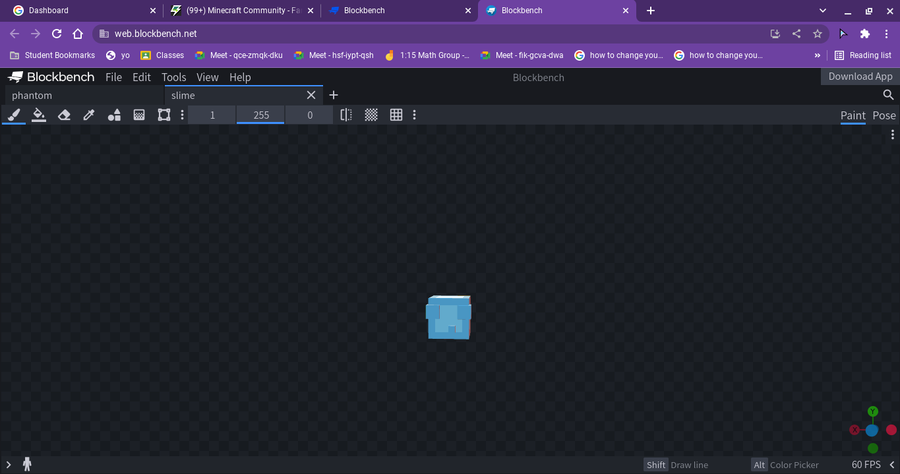Image resolution: width=900 pixels, height=474 pixels.
Task: Expand the left sidebar arrow
Action: point(8,464)
